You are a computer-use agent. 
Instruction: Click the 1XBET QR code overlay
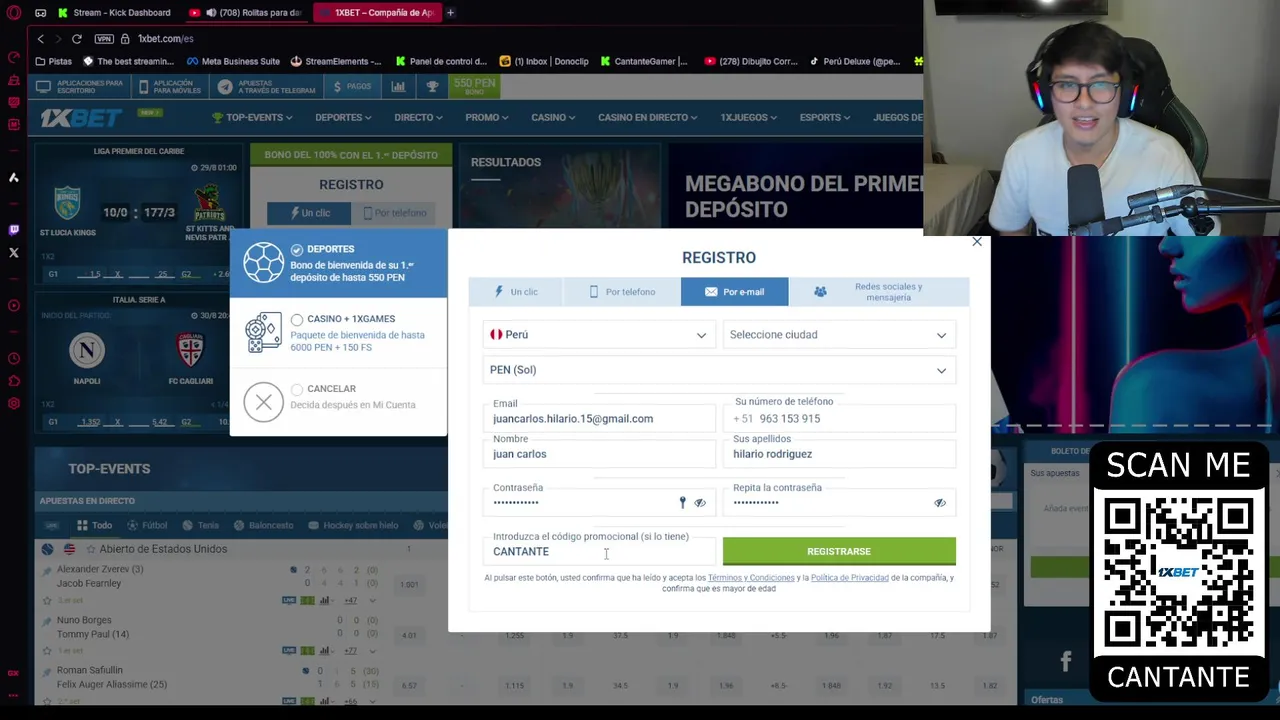pos(1178,571)
